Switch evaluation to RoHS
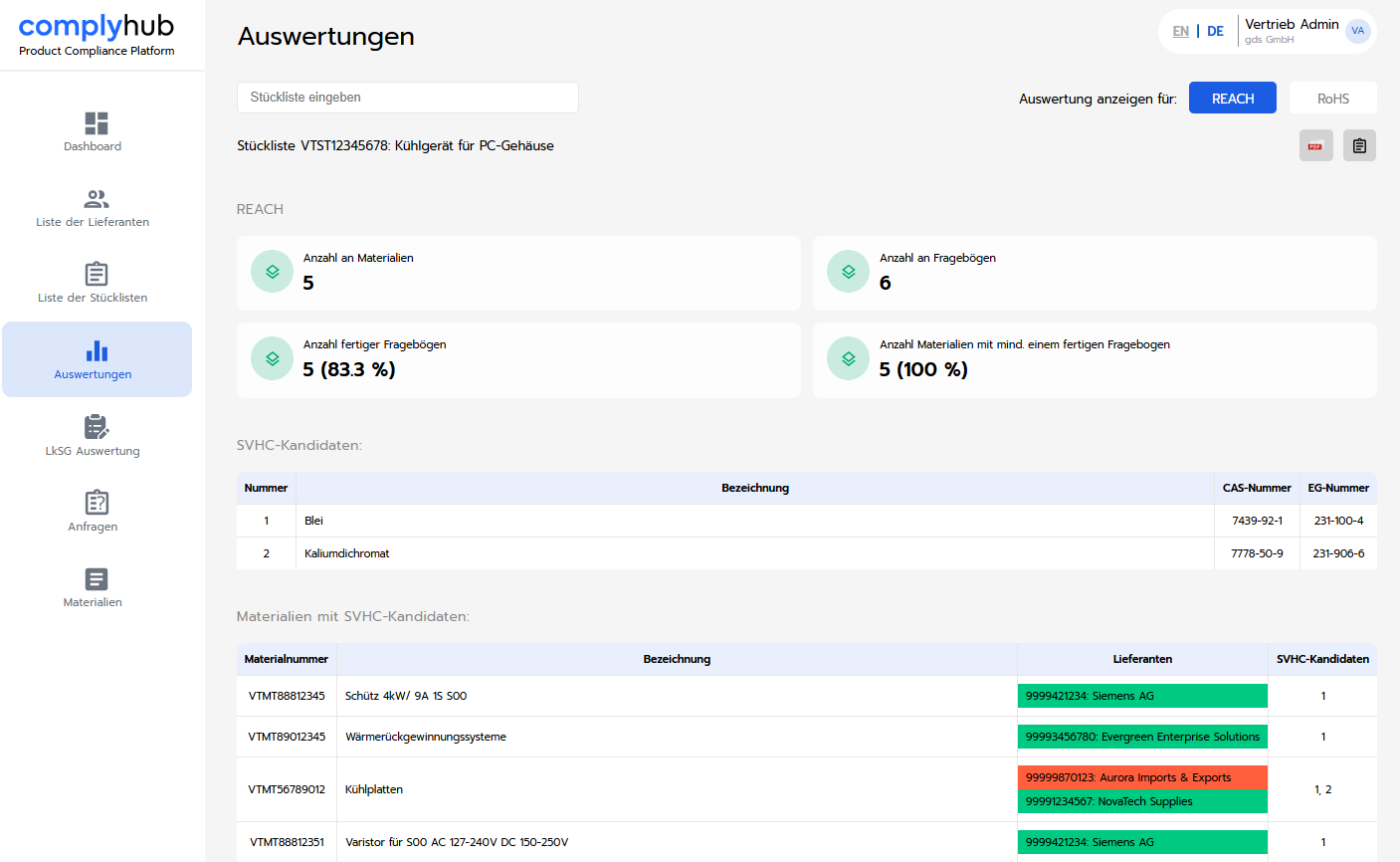This screenshot has height=862, width=1400. 1333,98
